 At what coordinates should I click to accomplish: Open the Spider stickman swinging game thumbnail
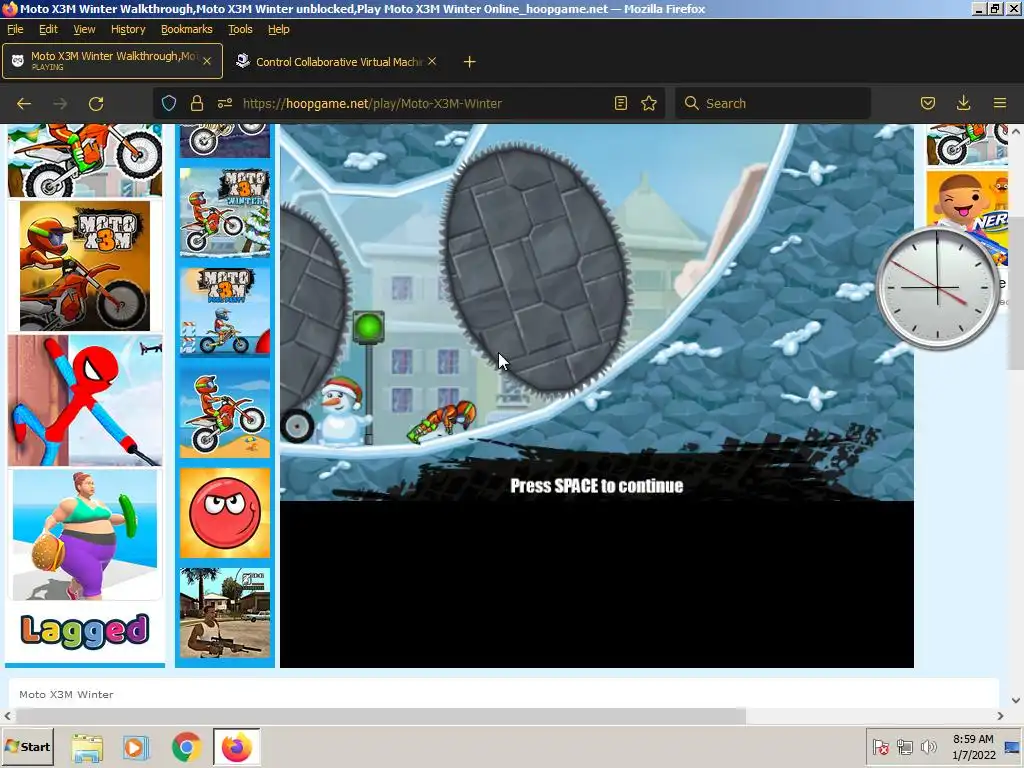[x=85, y=400]
